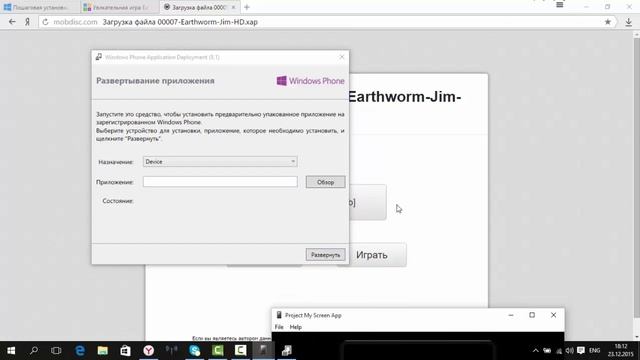Close the Application Deployment dialog
This screenshot has height=360, width=640.
(342, 57)
